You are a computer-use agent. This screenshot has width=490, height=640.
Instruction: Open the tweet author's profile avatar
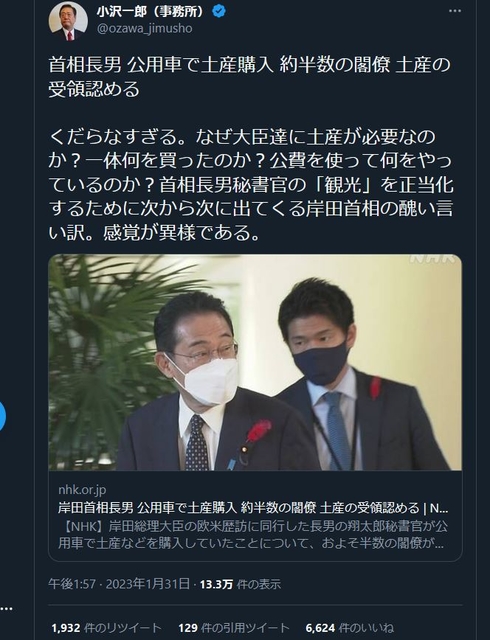pyautogui.click(x=68, y=21)
